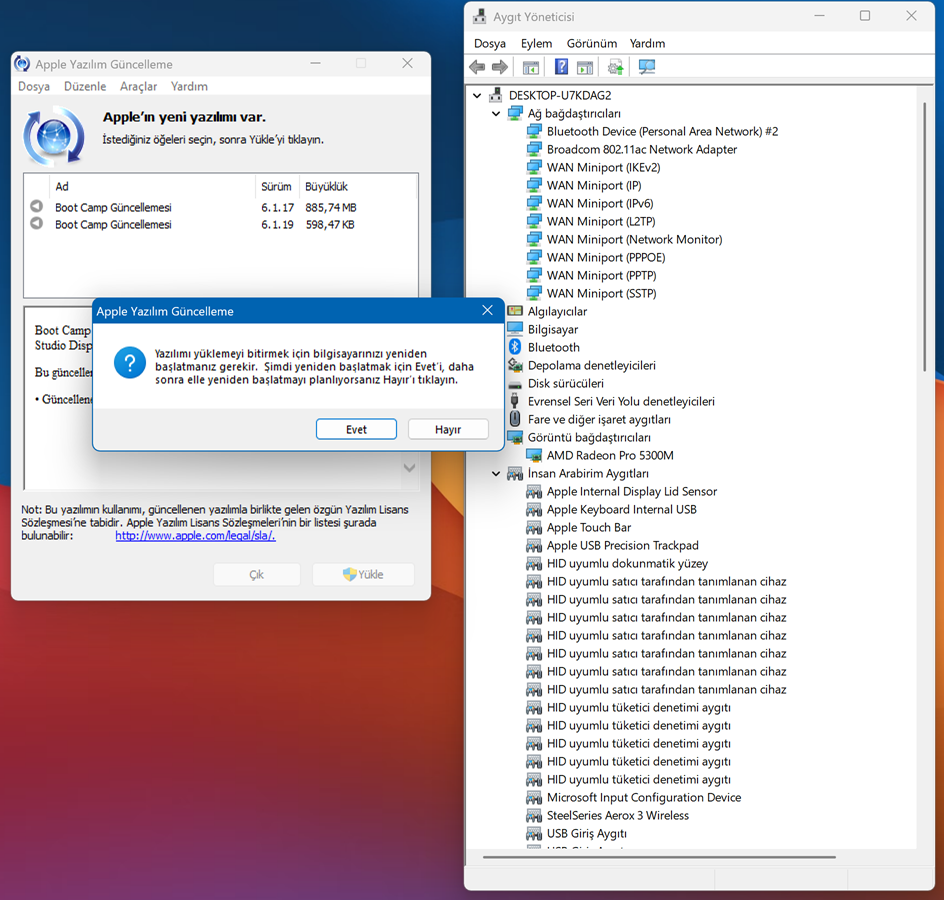
Task: Collapse the Ağ bağdaştırıcıları tree branch
Action: pos(496,113)
